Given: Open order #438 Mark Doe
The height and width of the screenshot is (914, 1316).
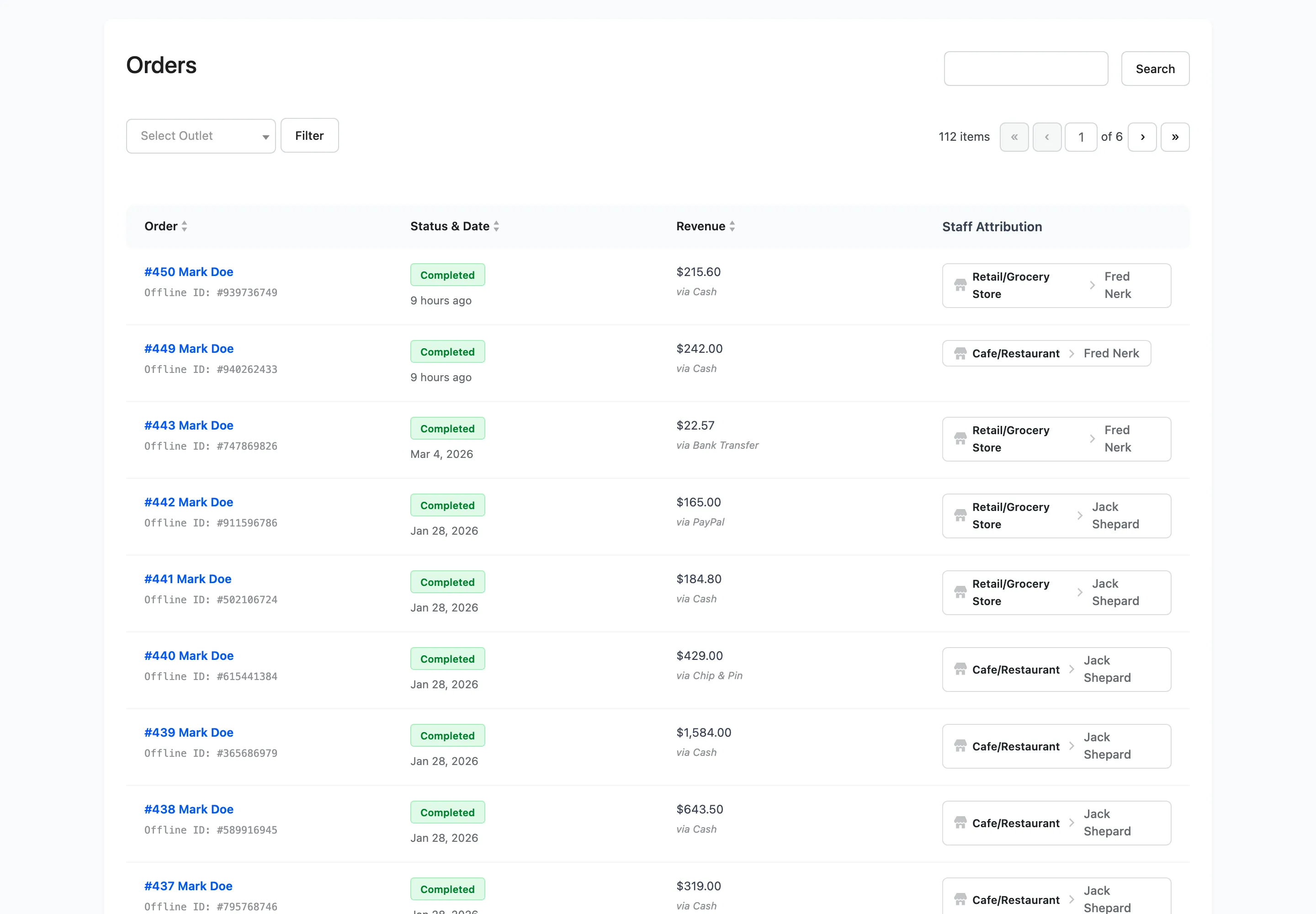Looking at the screenshot, I should tap(188, 809).
